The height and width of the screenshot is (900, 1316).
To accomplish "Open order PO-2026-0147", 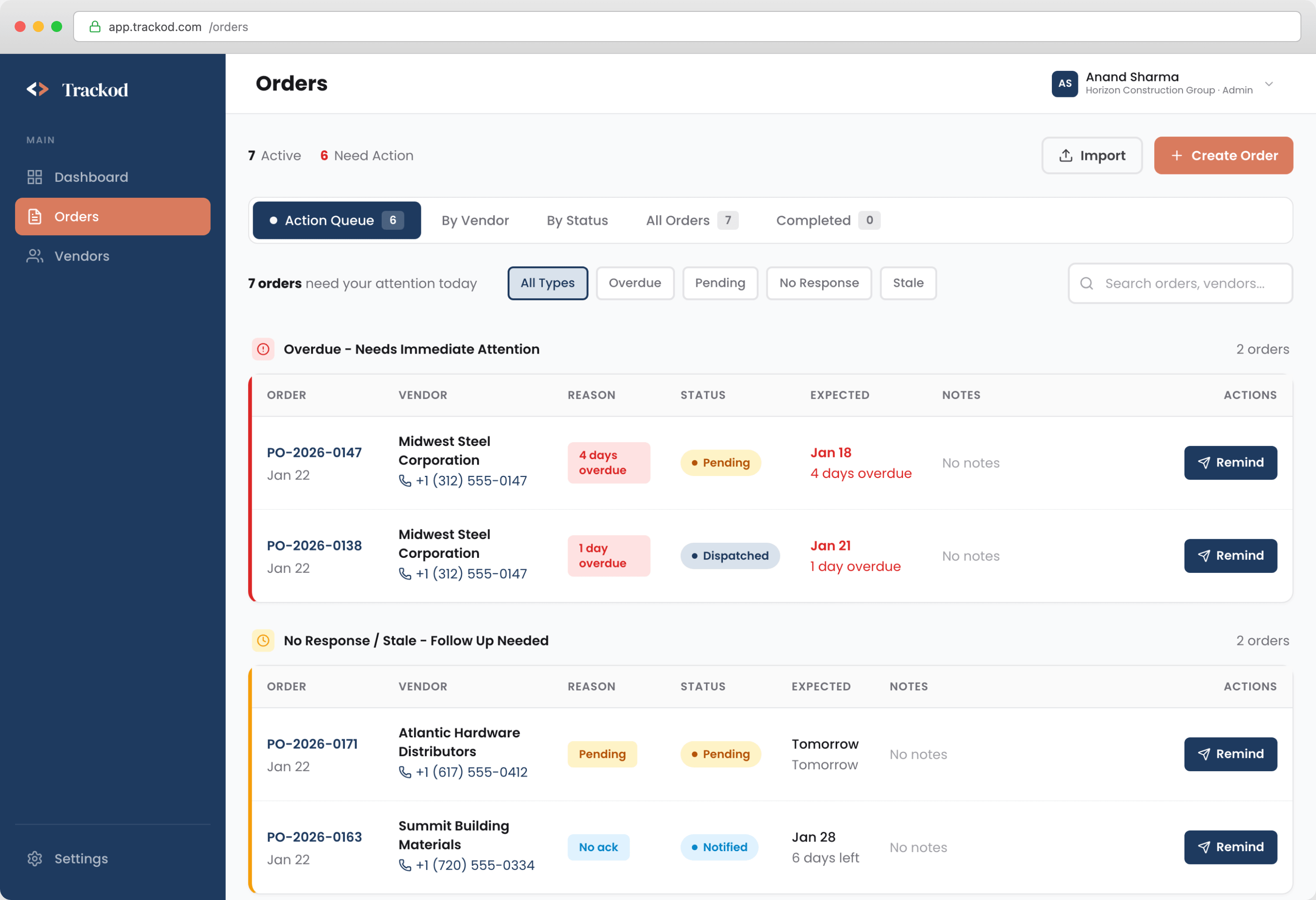I will click(314, 452).
